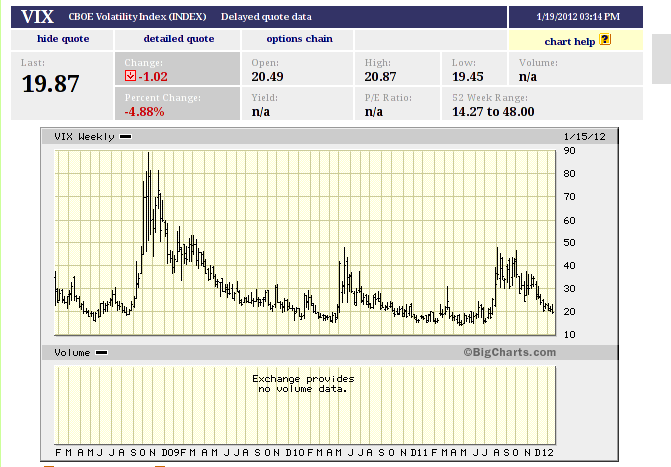Click the hide quote link
The width and height of the screenshot is (671, 467).
(x=63, y=39)
